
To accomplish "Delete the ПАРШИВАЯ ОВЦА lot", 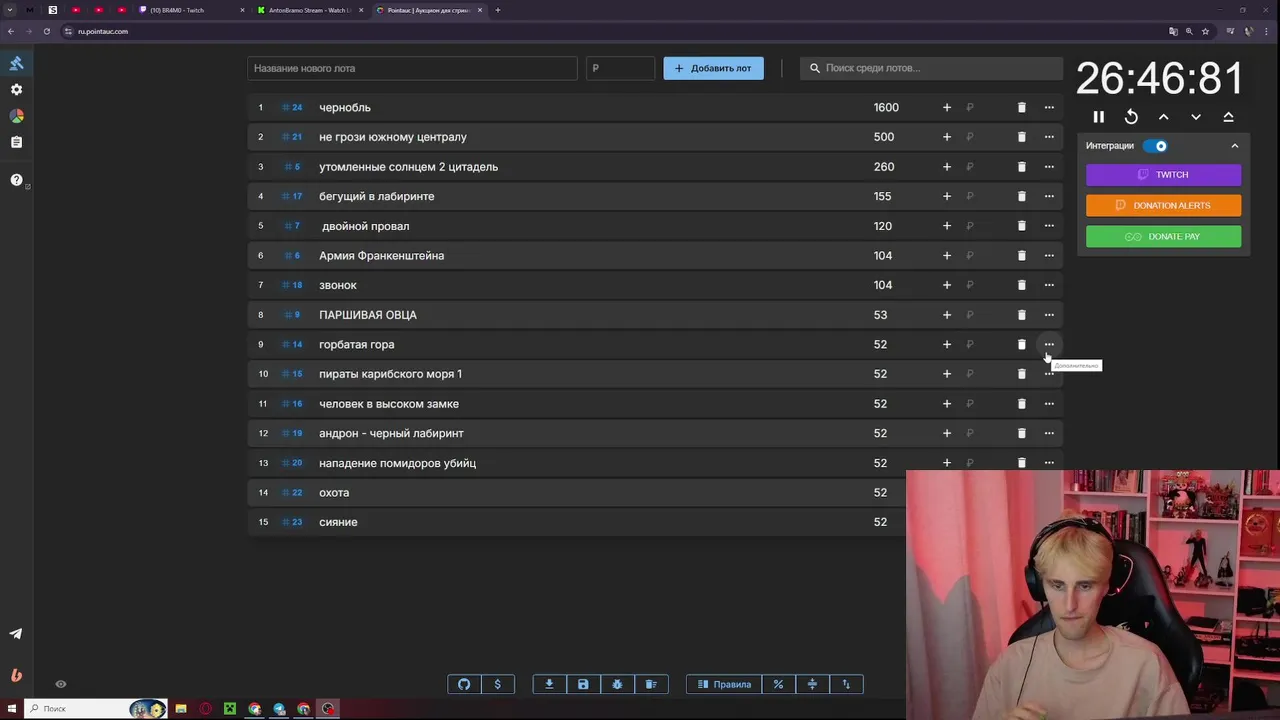I will point(1021,315).
